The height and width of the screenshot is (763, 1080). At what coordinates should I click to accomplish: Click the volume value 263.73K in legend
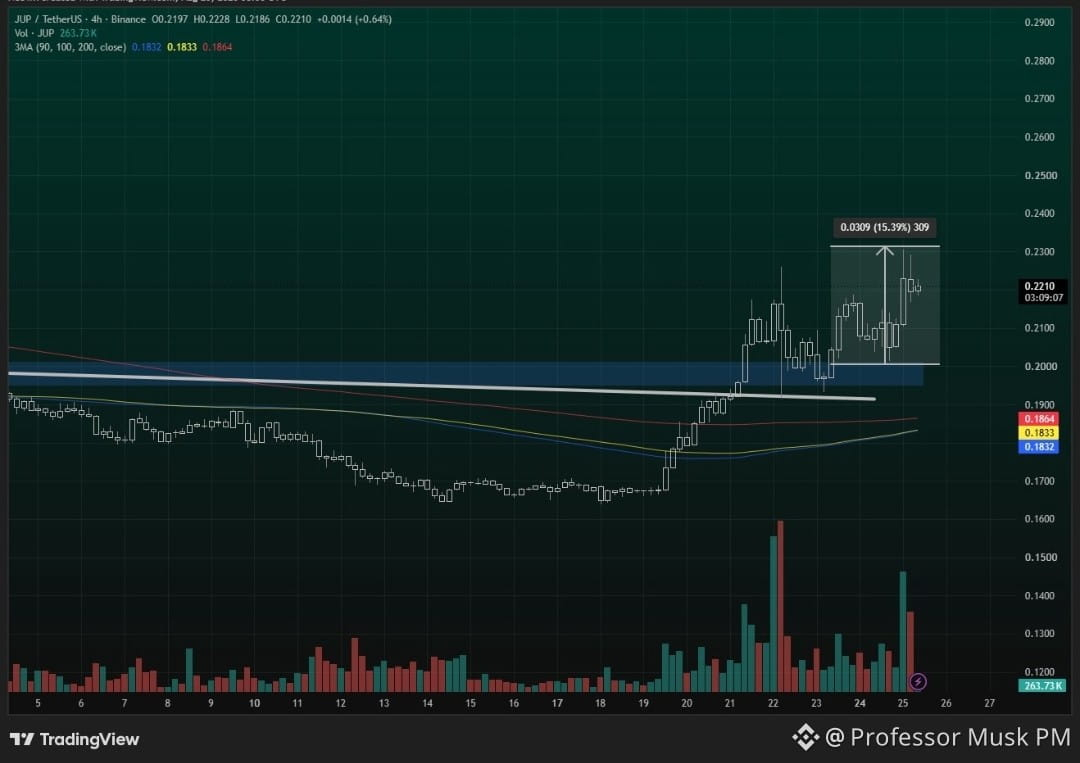click(x=79, y=33)
